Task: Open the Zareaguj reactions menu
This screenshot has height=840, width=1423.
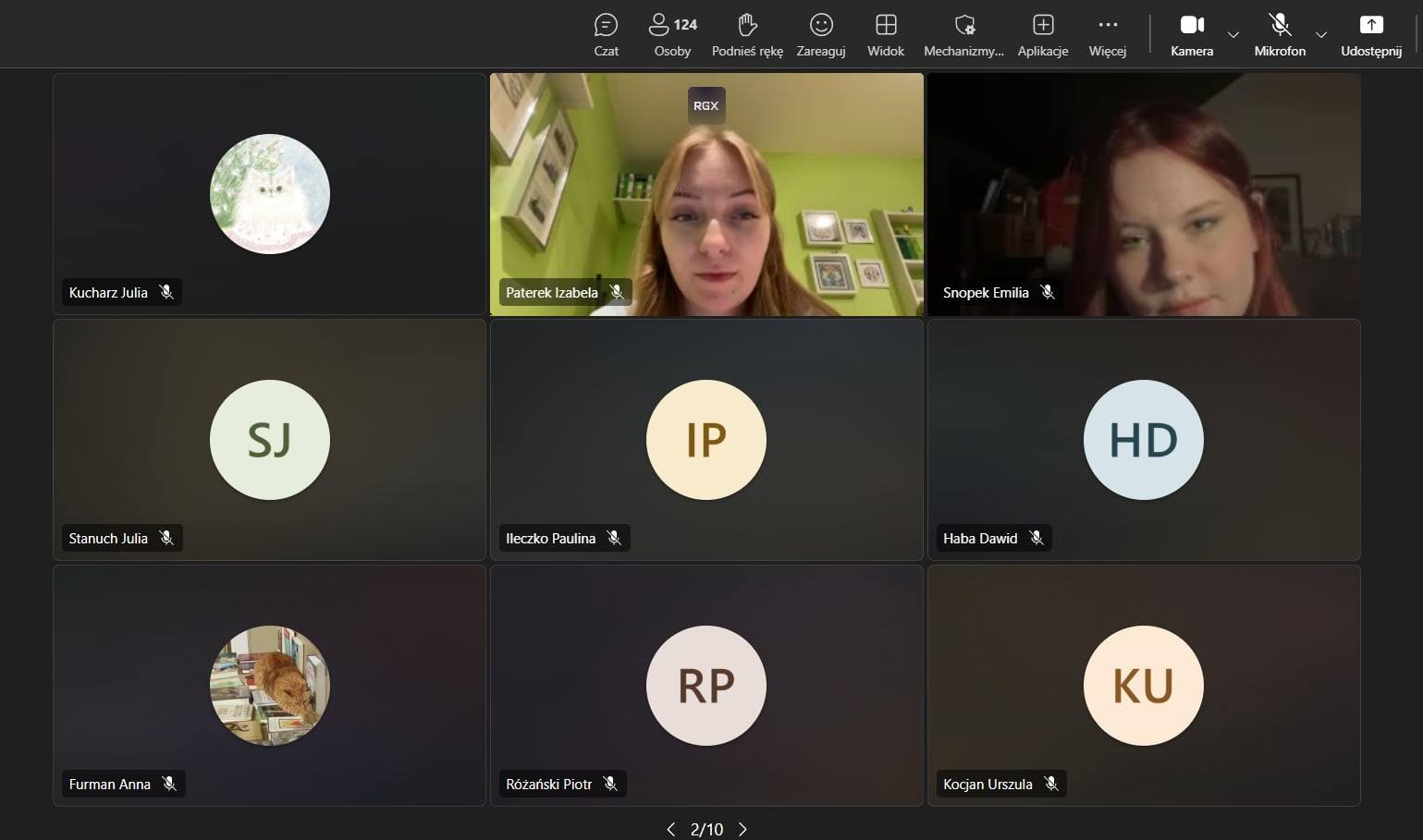Action: pos(820,35)
